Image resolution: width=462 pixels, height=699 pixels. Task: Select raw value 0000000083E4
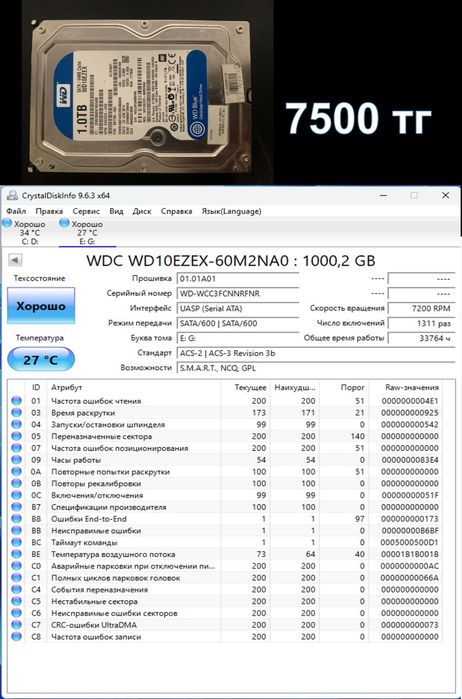[410, 460]
